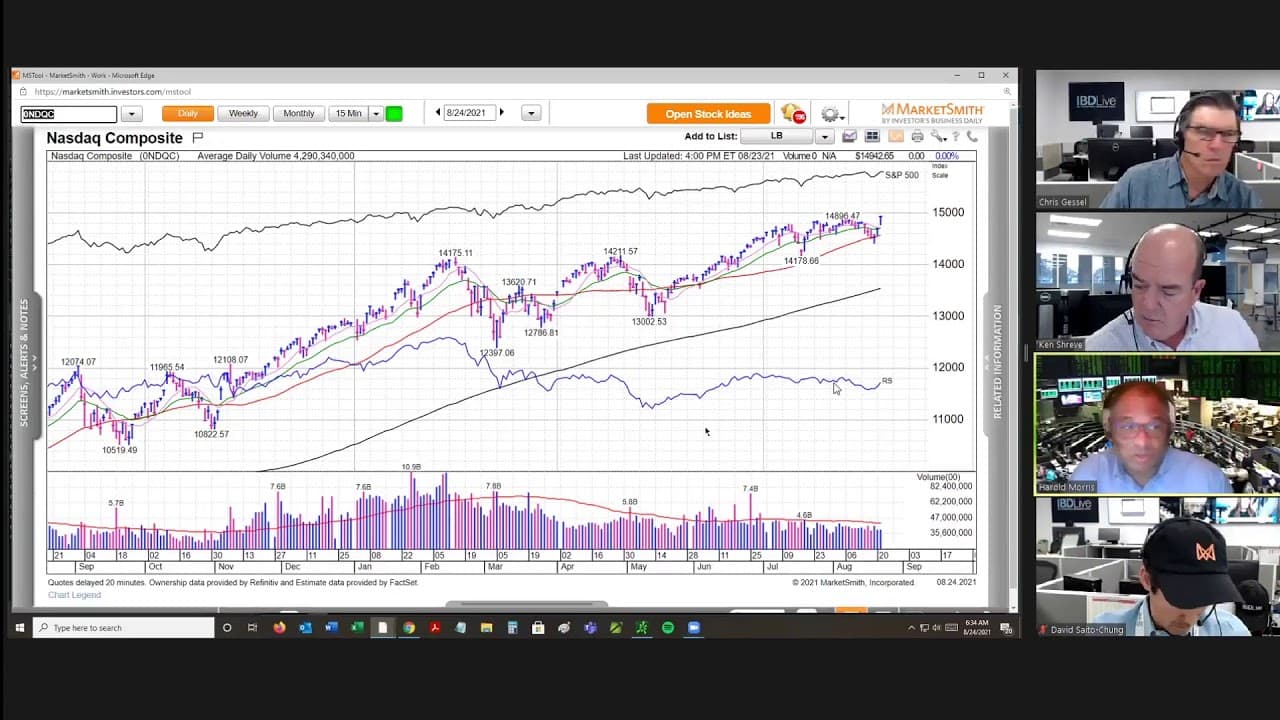The height and width of the screenshot is (720, 1280).
Task: Open help question mark icon
Action: pos(956,136)
